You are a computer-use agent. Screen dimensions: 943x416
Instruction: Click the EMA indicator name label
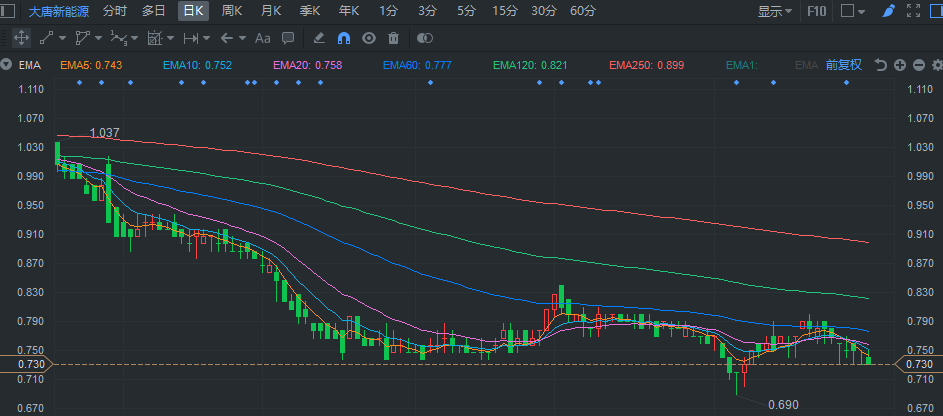(x=29, y=65)
